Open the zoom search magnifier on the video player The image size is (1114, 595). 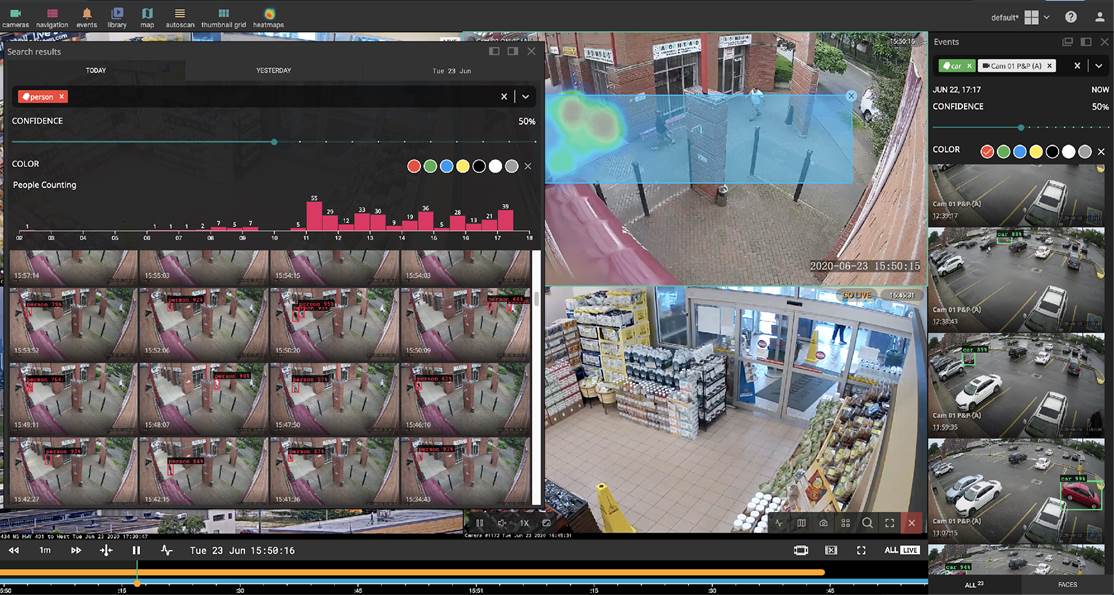(x=866, y=522)
